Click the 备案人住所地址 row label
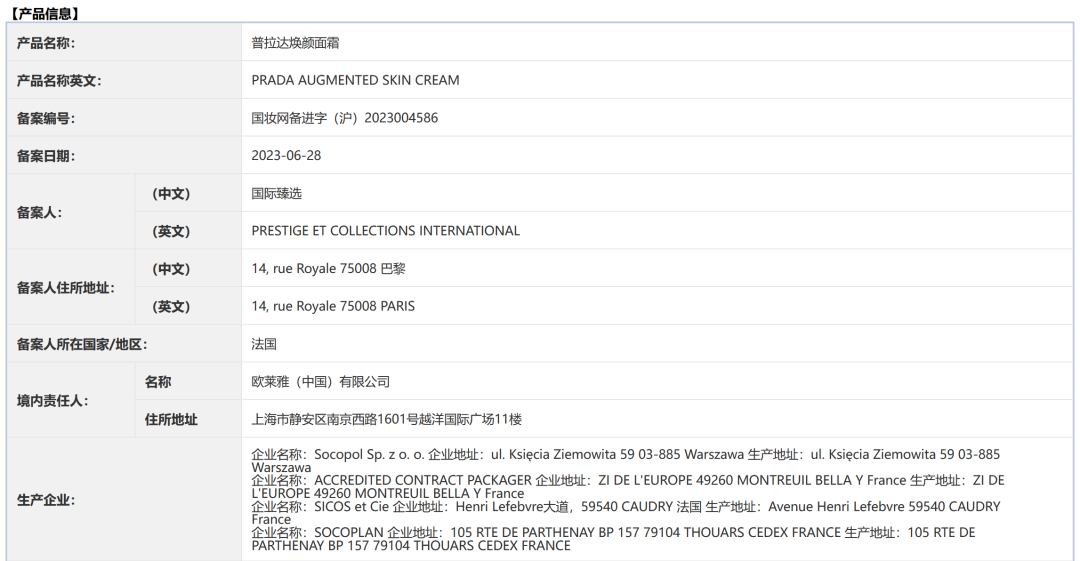This screenshot has height=561, width=1080. point(66,288)
